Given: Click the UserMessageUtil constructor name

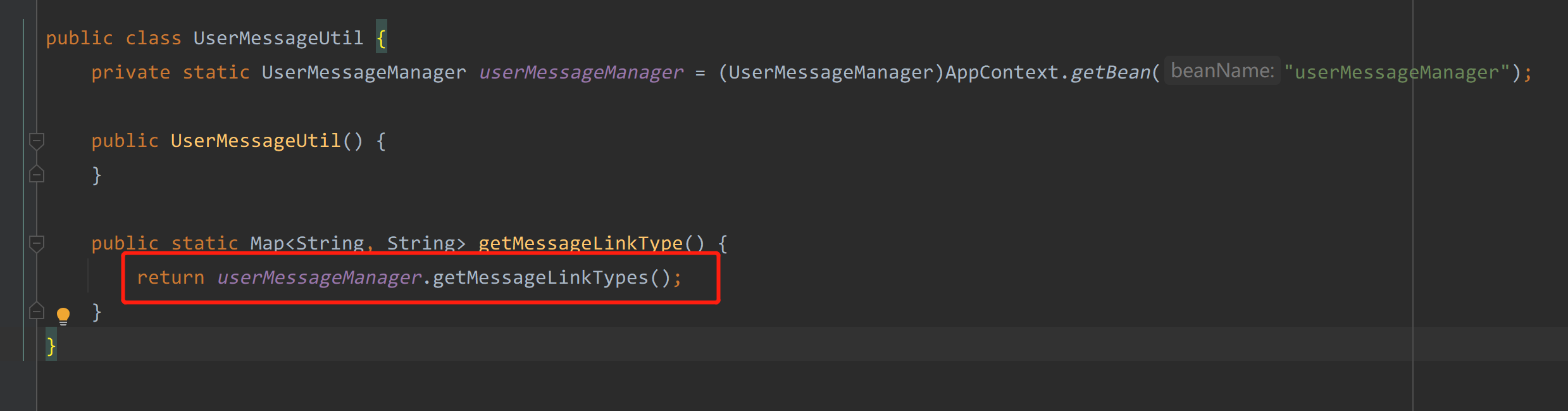Looking at the screenshot, I should point(256,141).
